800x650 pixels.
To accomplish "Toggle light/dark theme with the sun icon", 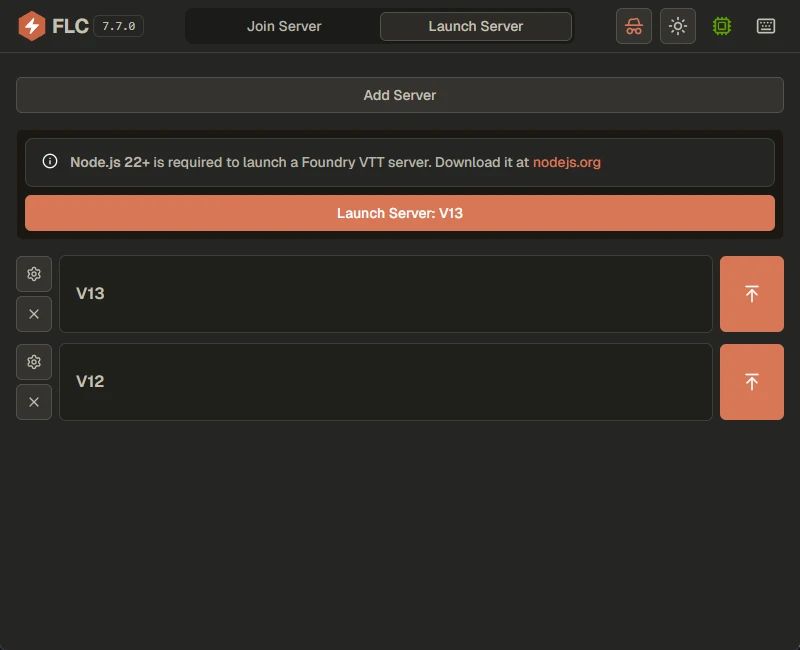I will (677, 26).
